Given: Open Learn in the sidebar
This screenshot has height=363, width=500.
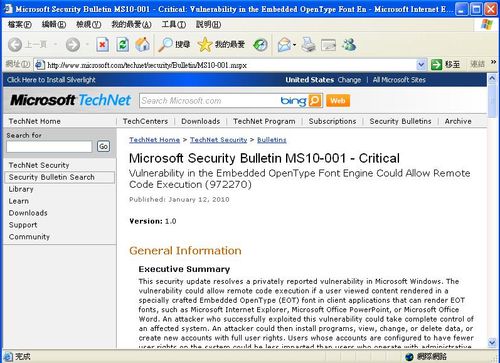Looking at the screenshot, I should [x=19, y=201].
